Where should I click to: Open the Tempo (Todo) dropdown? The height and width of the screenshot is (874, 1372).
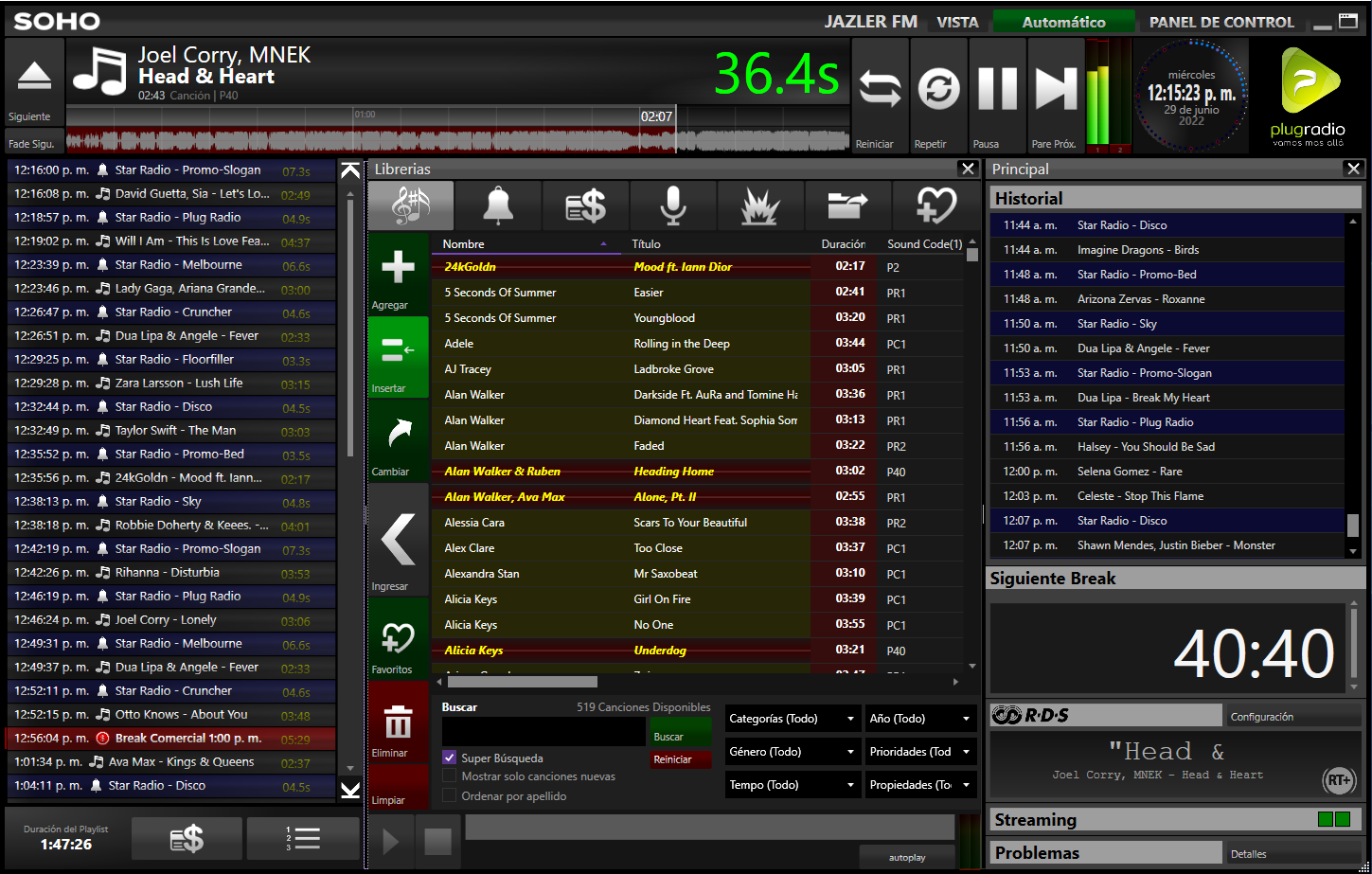click(793, 785)
